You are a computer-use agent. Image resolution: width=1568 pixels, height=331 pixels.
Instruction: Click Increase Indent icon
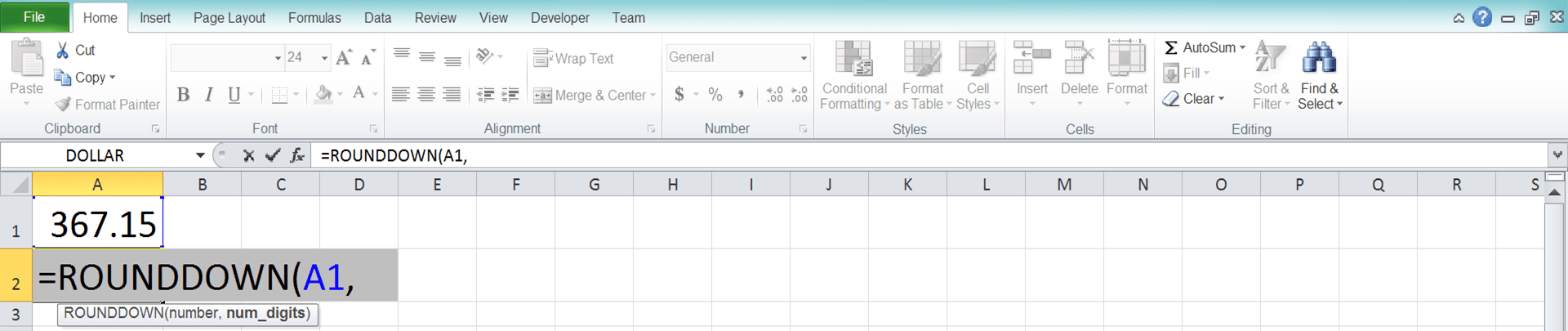[x=510, y=95]
